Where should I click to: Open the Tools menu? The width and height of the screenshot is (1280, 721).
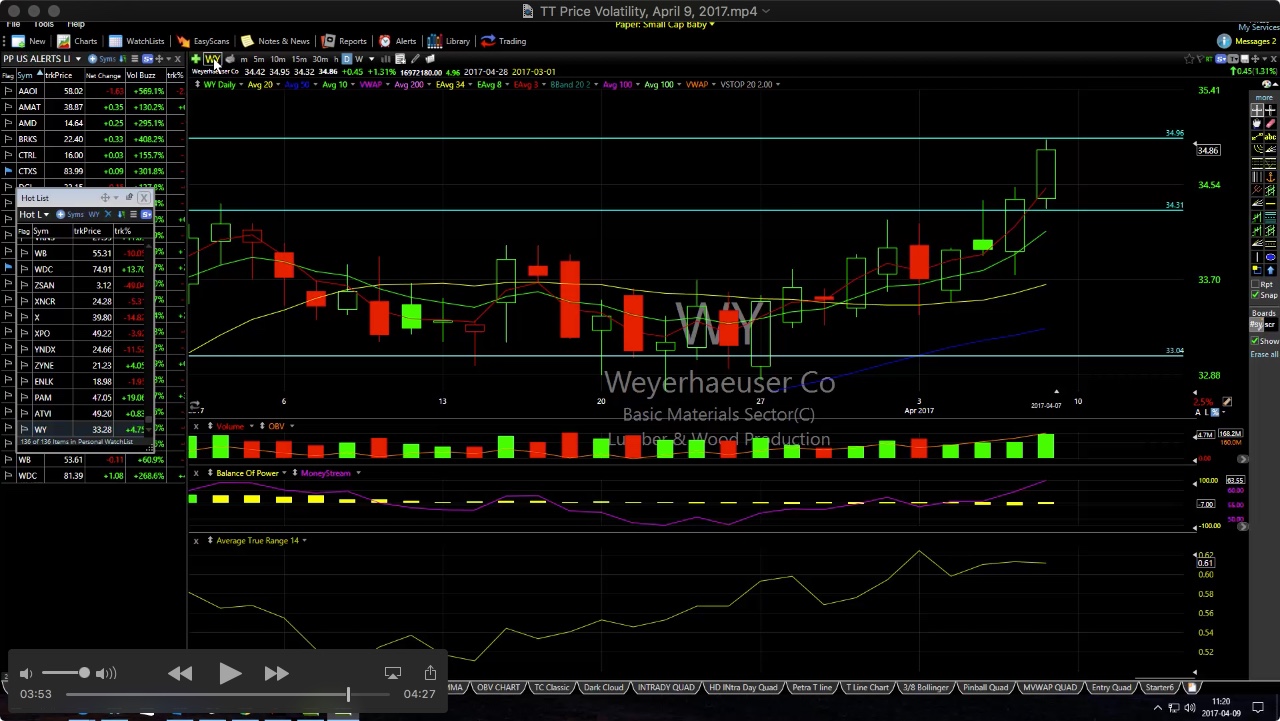(44, 24)
